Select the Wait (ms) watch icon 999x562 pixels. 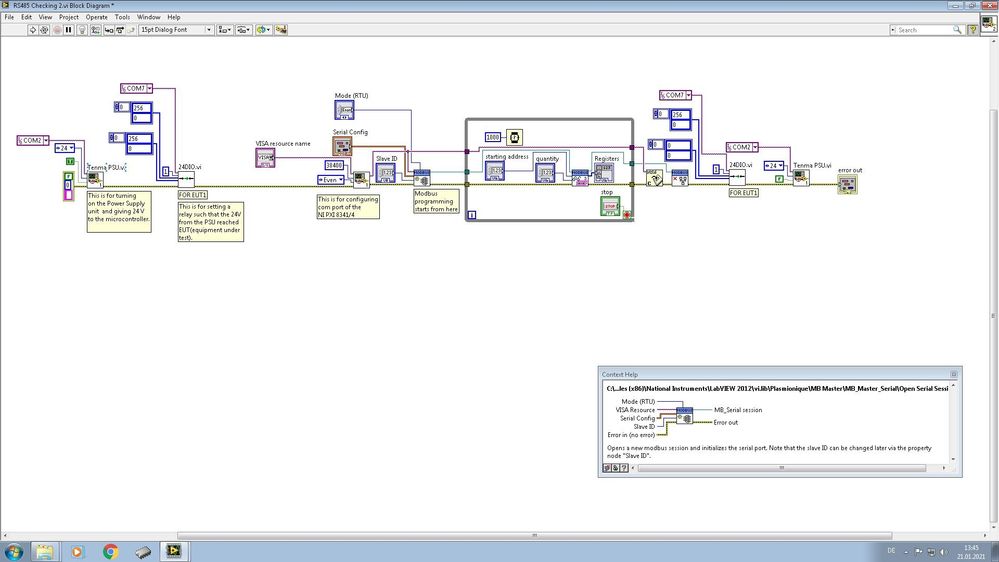514,137
